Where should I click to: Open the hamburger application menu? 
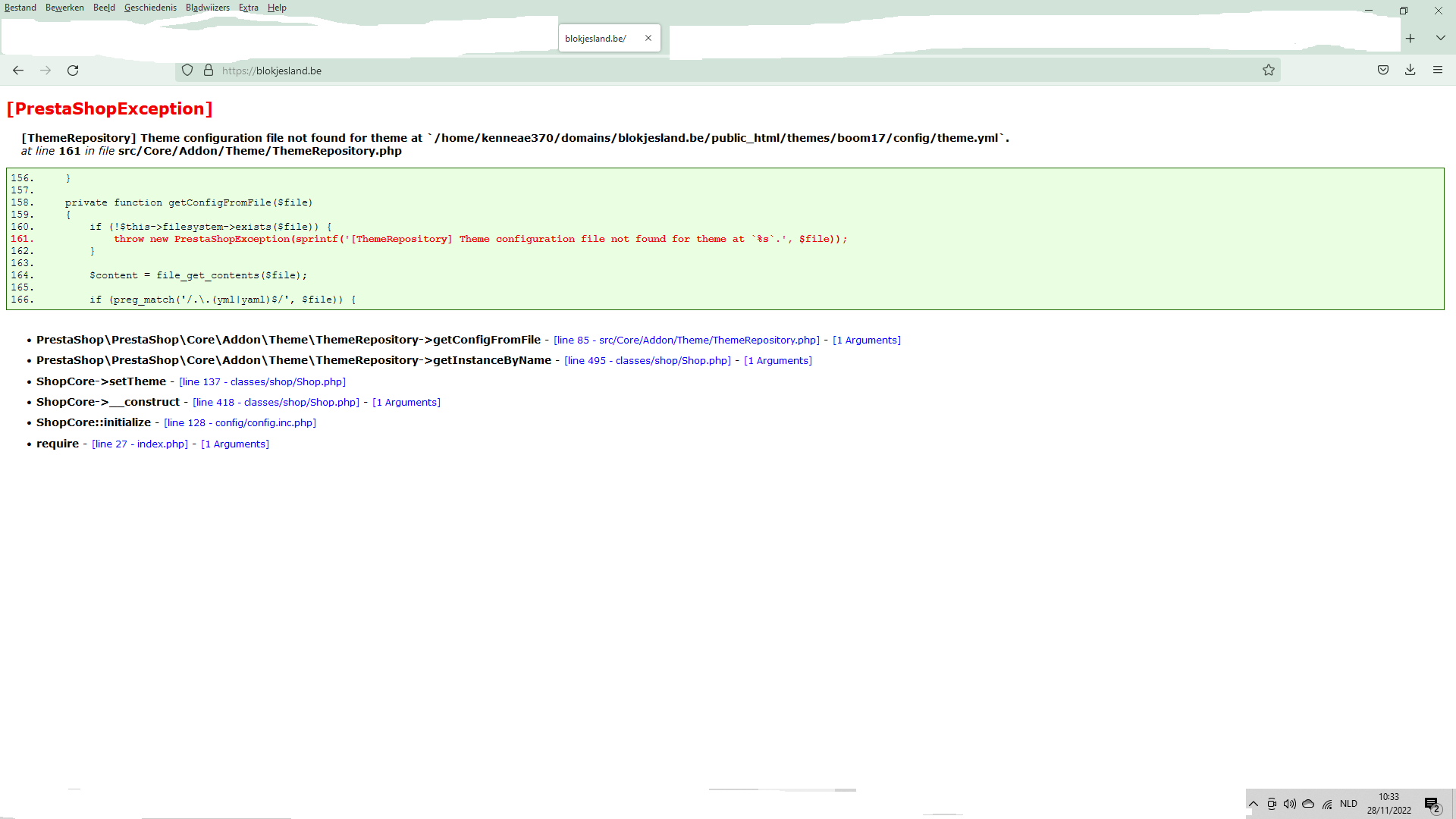(x=1438, y=71)
